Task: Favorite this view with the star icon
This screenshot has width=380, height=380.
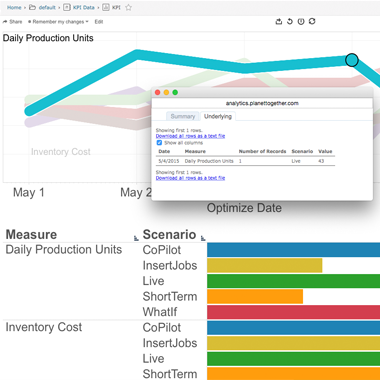Action: click(128, 7)
